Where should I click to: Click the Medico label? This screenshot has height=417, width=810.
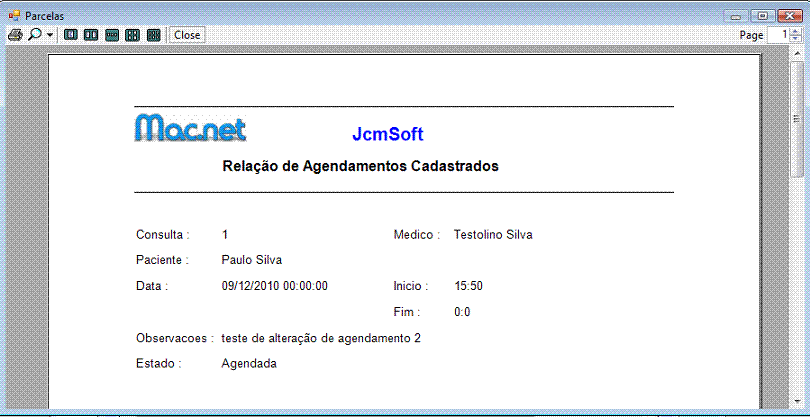pyautogui.click(x=417, y=235)
